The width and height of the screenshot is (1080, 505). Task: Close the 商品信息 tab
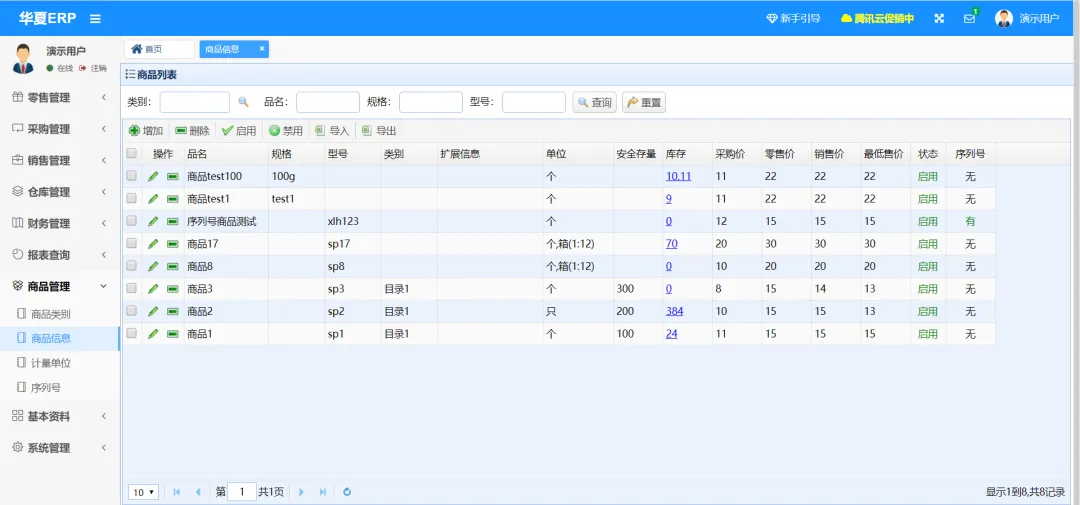(262, 49)
